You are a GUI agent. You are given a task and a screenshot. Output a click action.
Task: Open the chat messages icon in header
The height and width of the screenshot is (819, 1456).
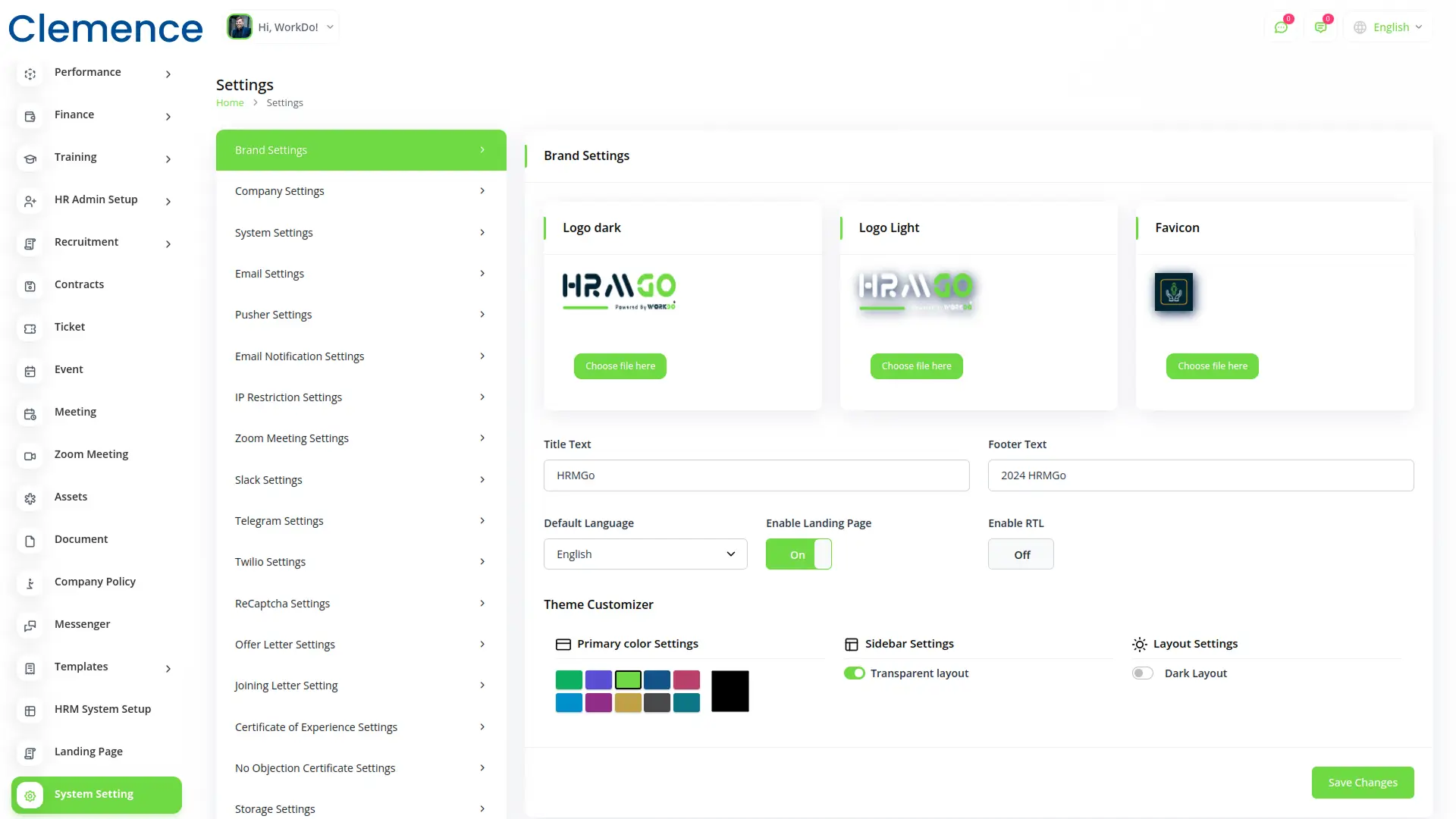pos(1281,27)
